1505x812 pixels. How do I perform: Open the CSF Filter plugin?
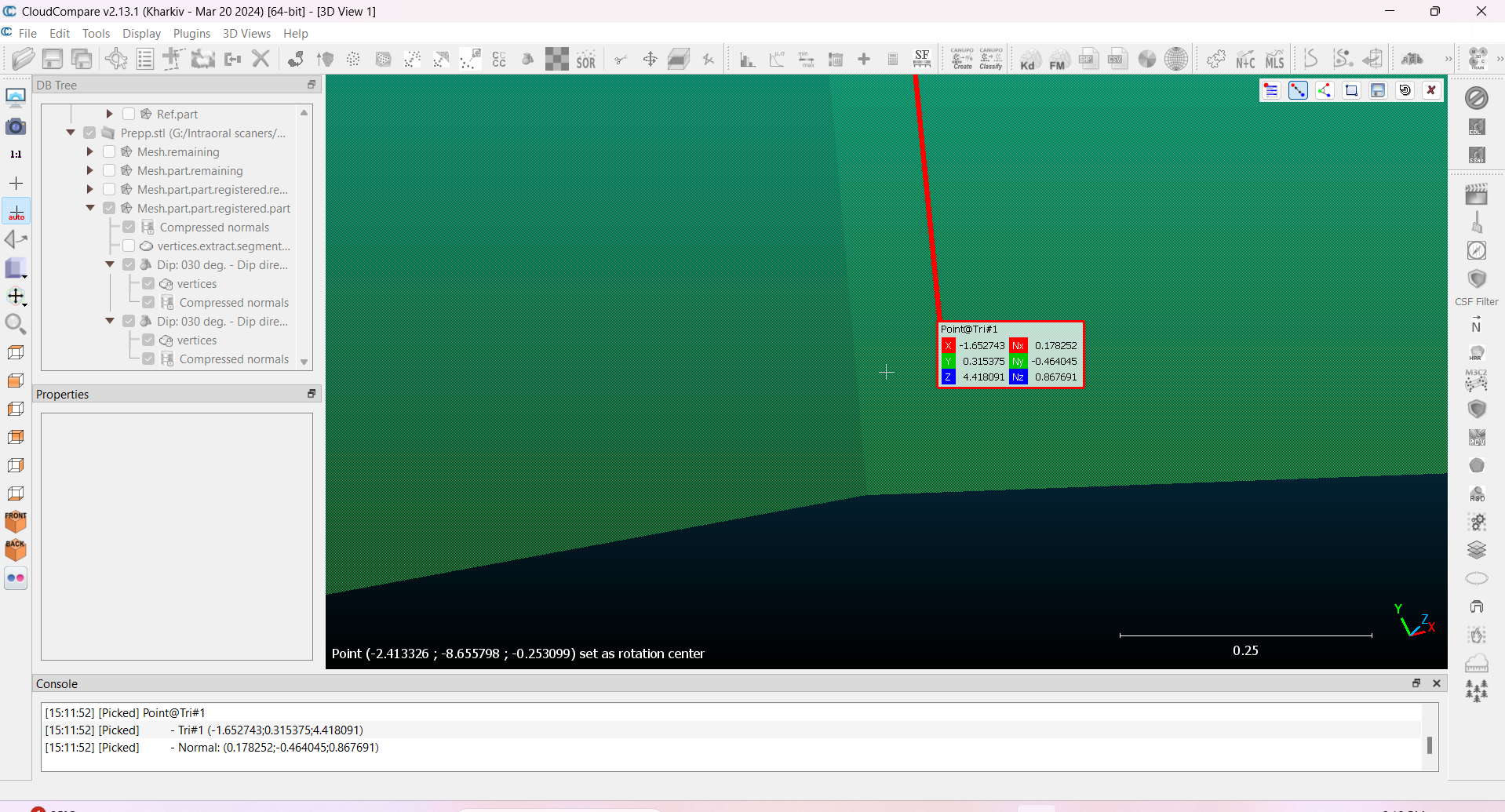[x=1476, y=280]
